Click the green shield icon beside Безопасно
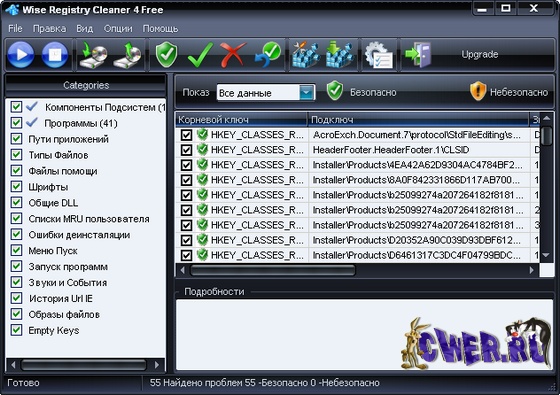Image resolution: width=560 pixels, height=395 pixels. tap(335, 91)
